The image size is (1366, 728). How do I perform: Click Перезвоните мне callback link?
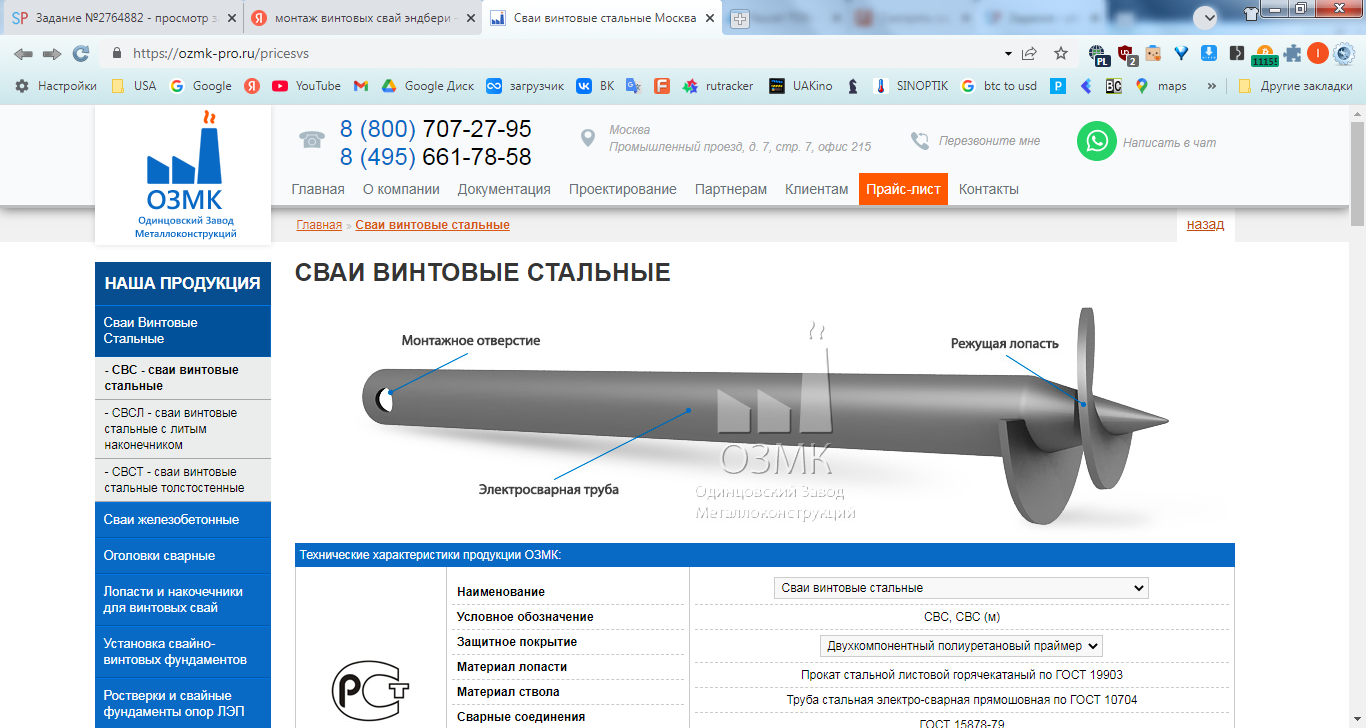click(989, 141)
